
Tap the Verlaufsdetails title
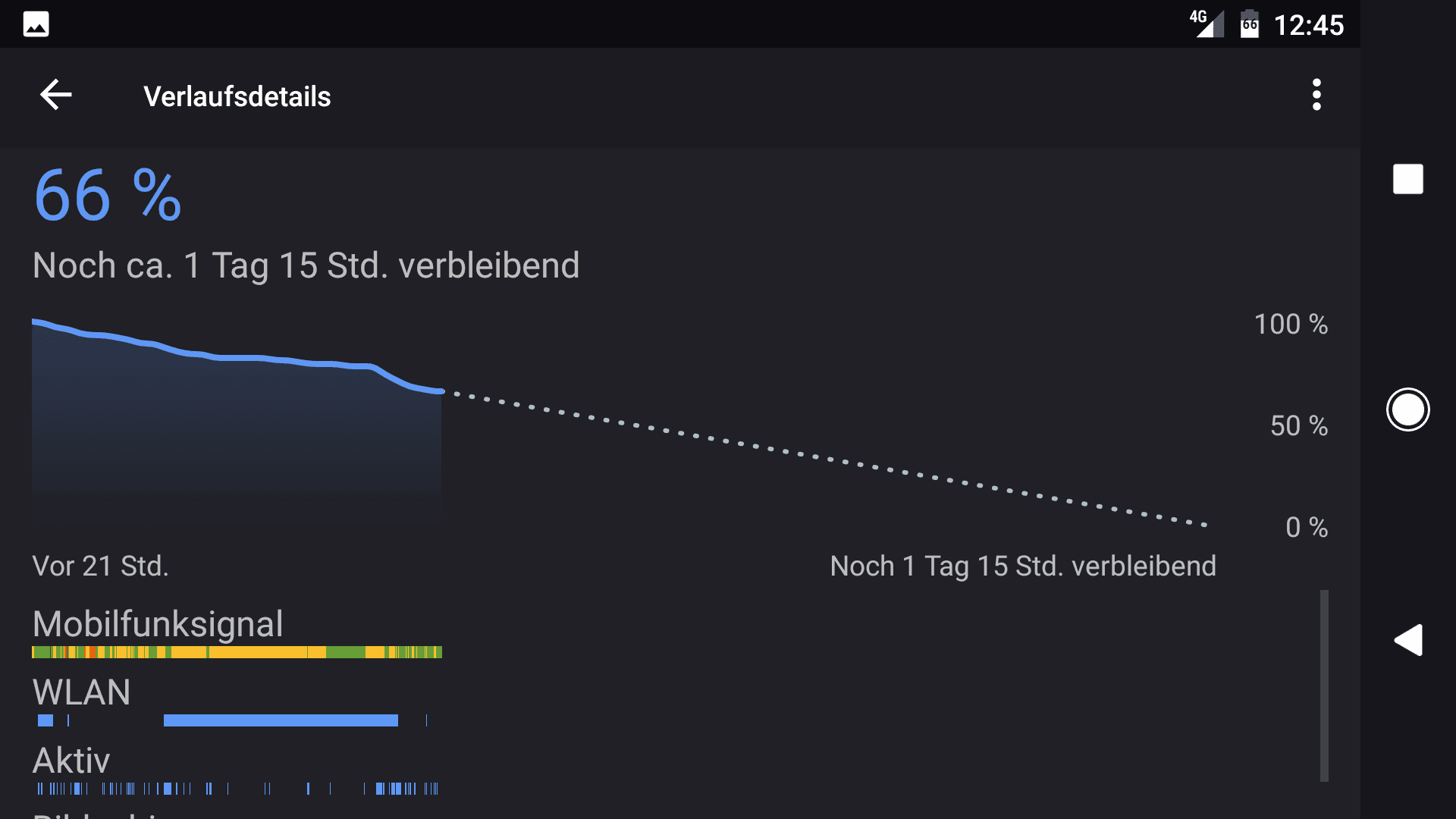(237, 96)
